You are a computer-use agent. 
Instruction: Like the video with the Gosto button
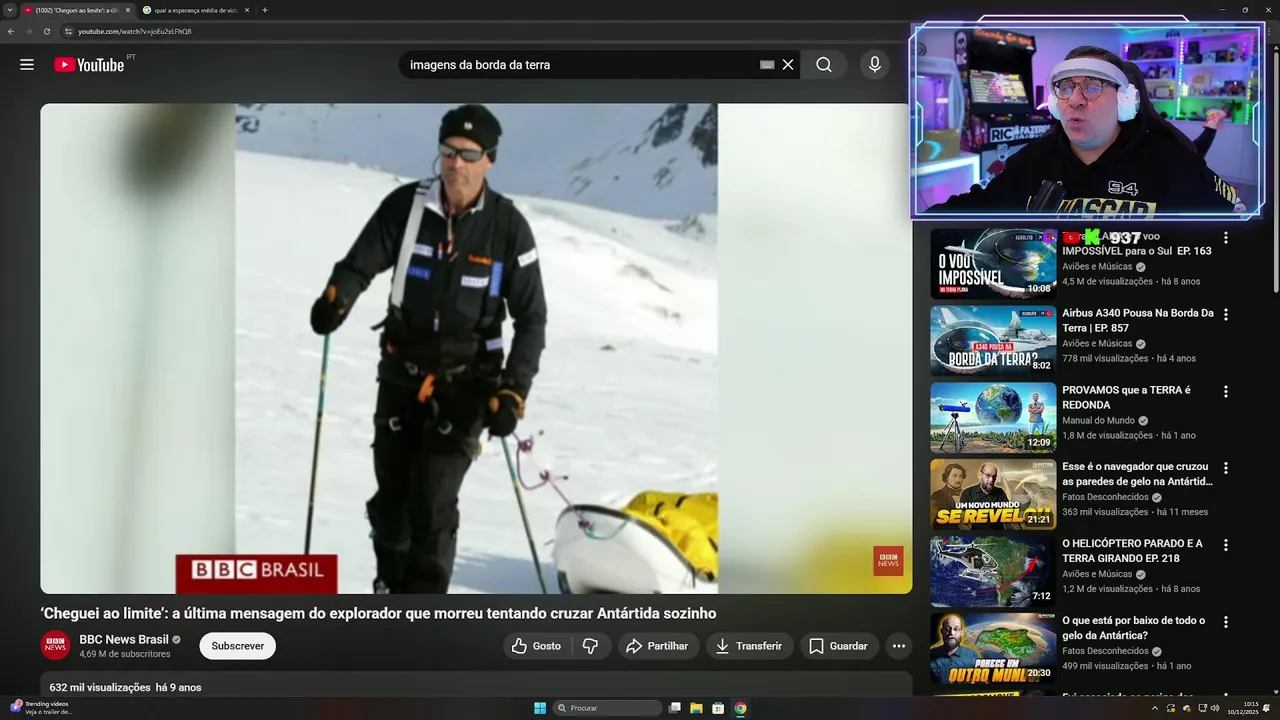click(537, 646)
